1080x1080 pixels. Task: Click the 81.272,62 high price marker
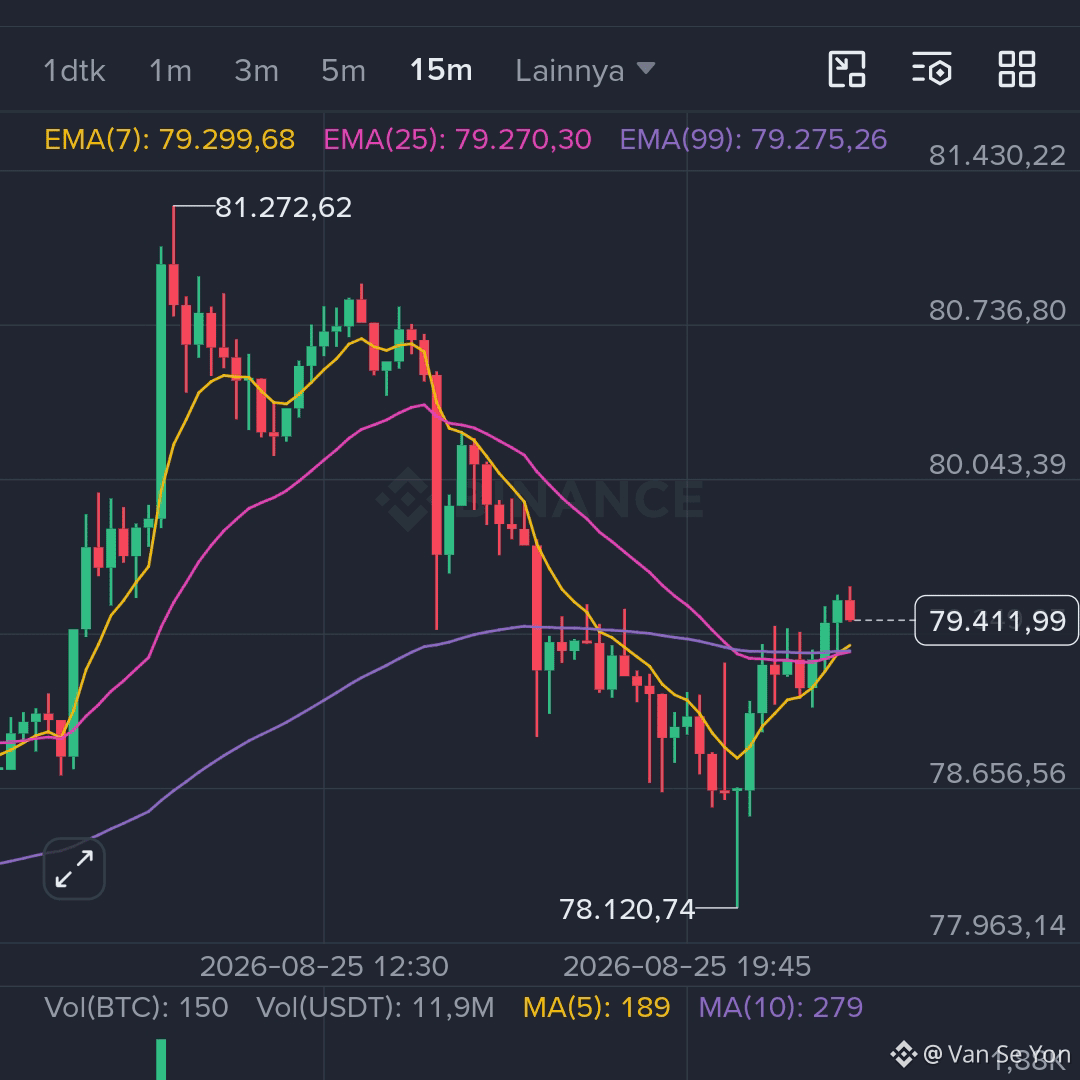(283, 207)
